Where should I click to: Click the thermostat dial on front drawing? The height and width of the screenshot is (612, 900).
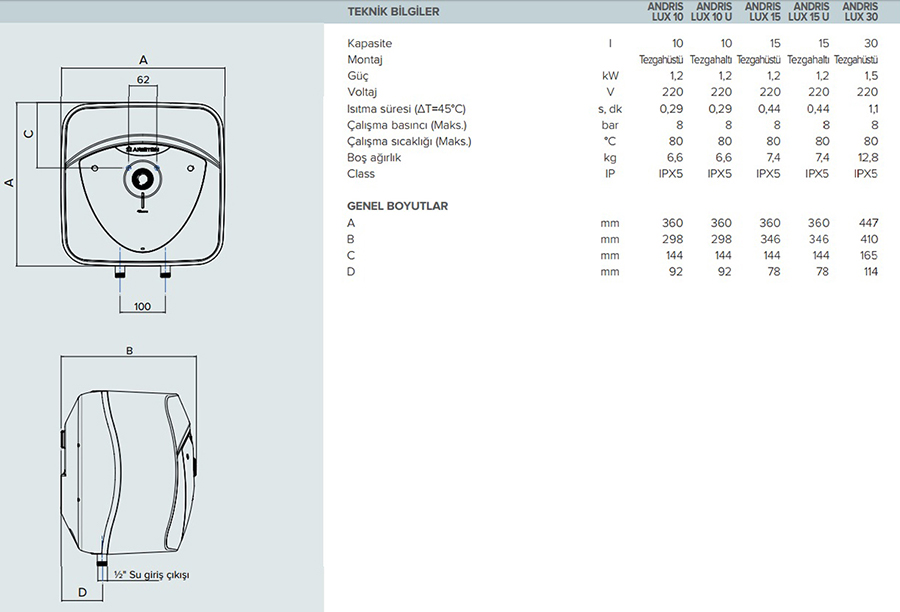point(142,181)
